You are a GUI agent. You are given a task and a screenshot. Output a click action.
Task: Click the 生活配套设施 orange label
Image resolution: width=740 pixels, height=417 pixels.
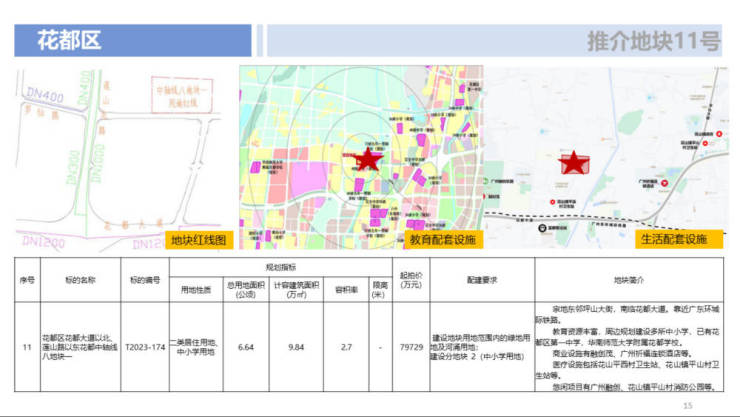(679, 240)
